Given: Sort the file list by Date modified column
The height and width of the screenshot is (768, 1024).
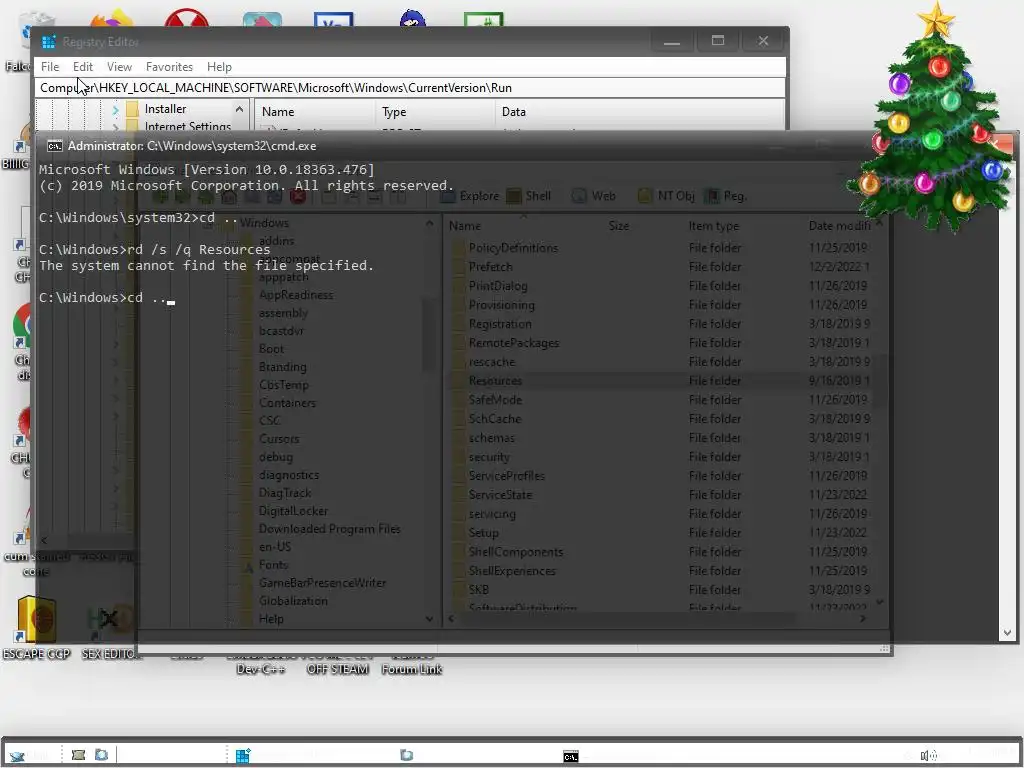Looking at the screenshot, I should tap(839, 226).
